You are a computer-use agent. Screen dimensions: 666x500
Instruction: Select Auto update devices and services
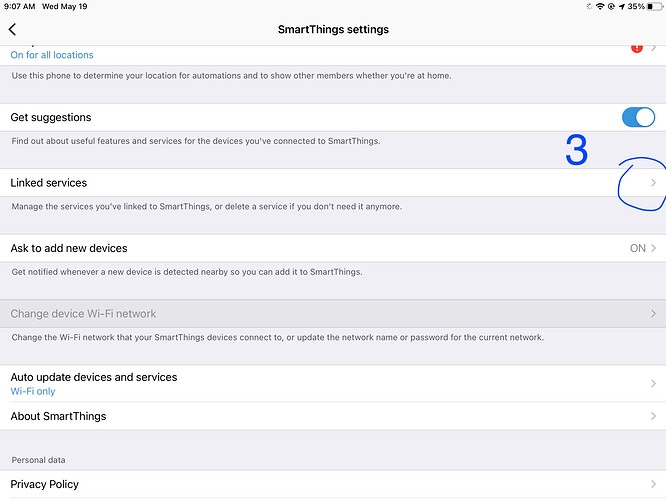[333, 384]
